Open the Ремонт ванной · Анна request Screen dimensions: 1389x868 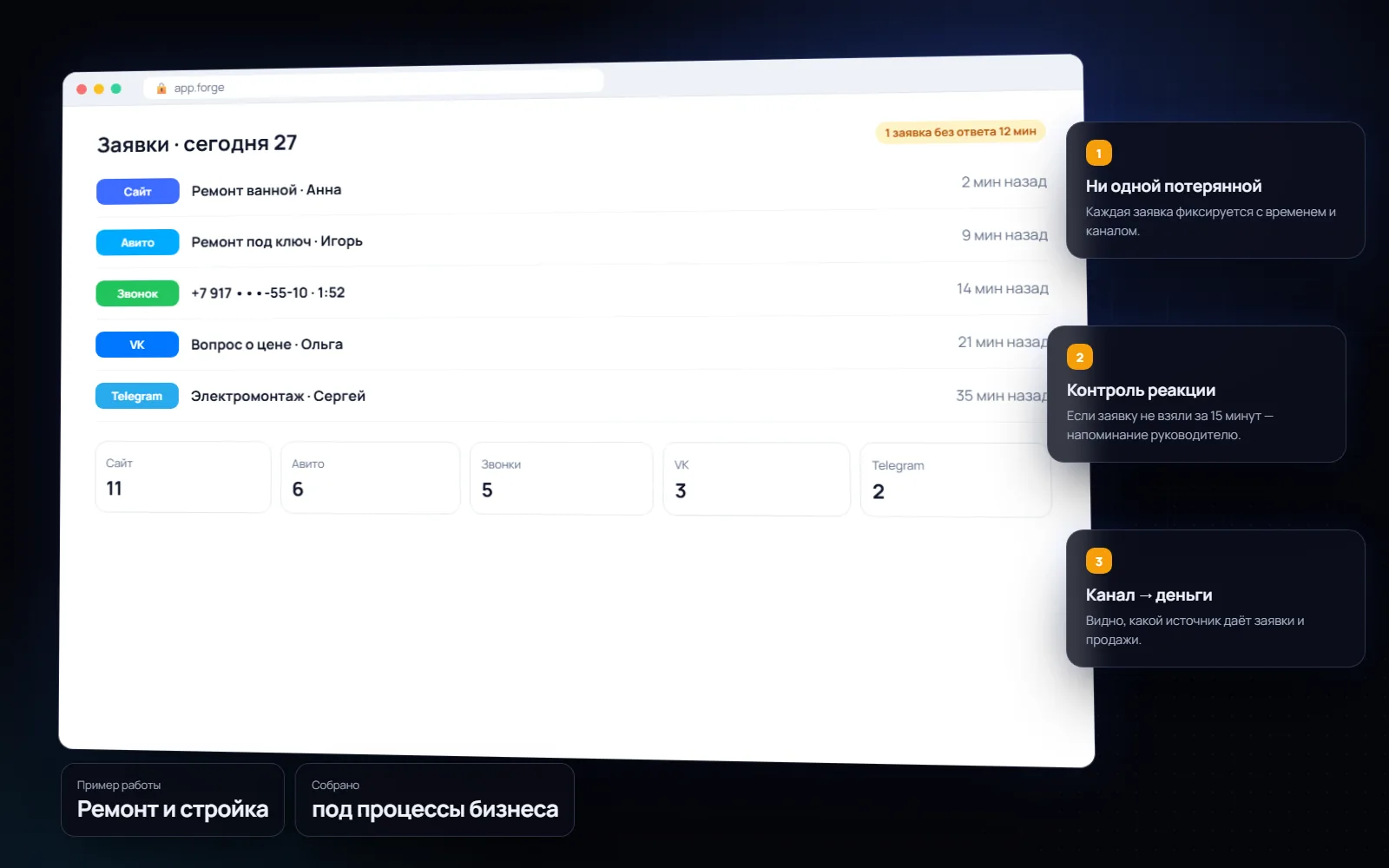[572, 189]
